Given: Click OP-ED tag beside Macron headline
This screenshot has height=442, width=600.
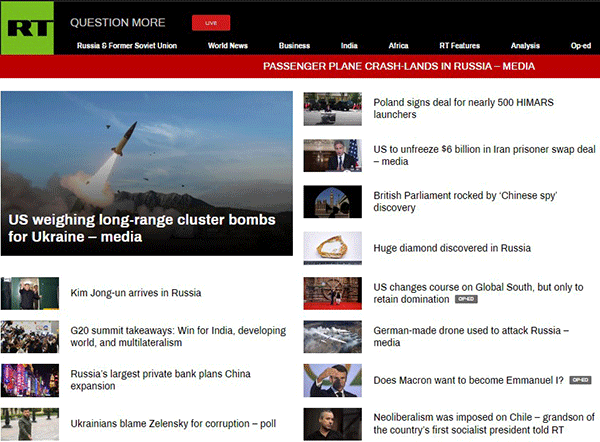Looking at the screenshot, I should coord(580,380).
